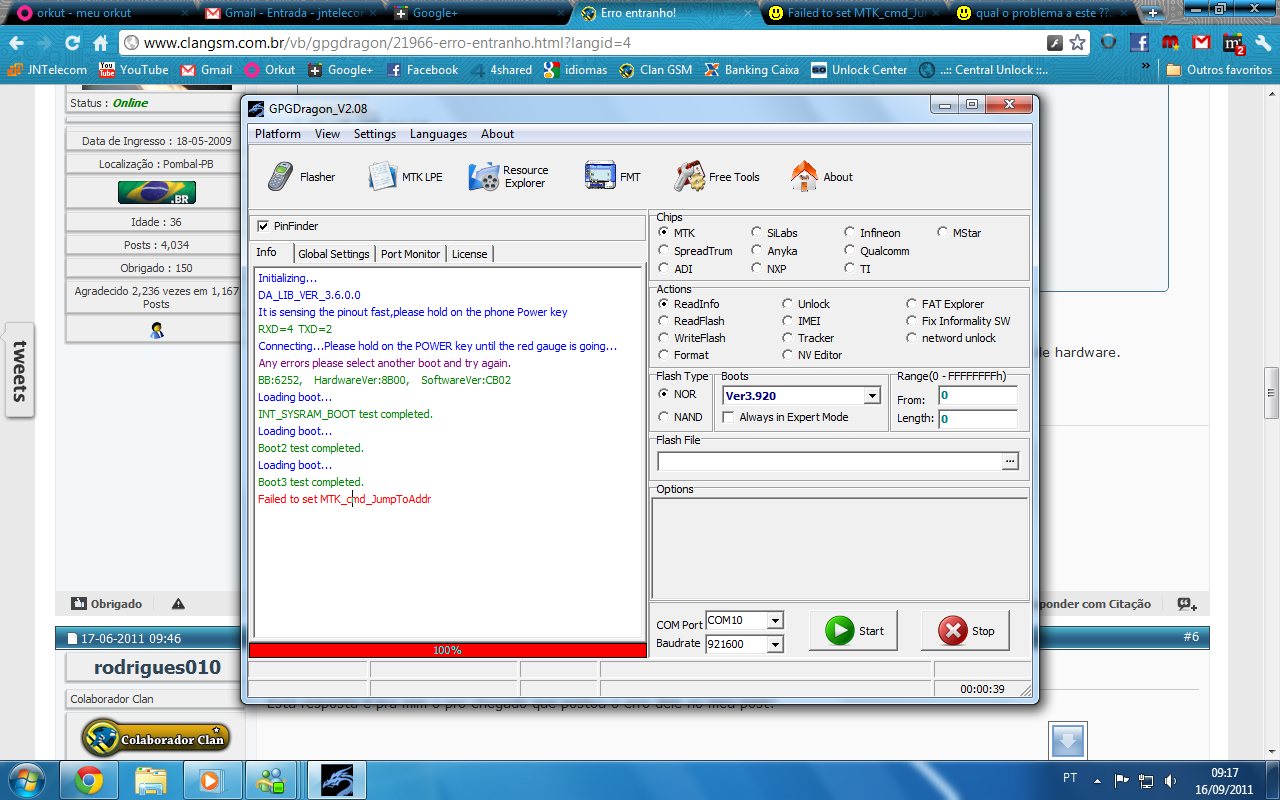Open the Settings menu

pos(375,134)
